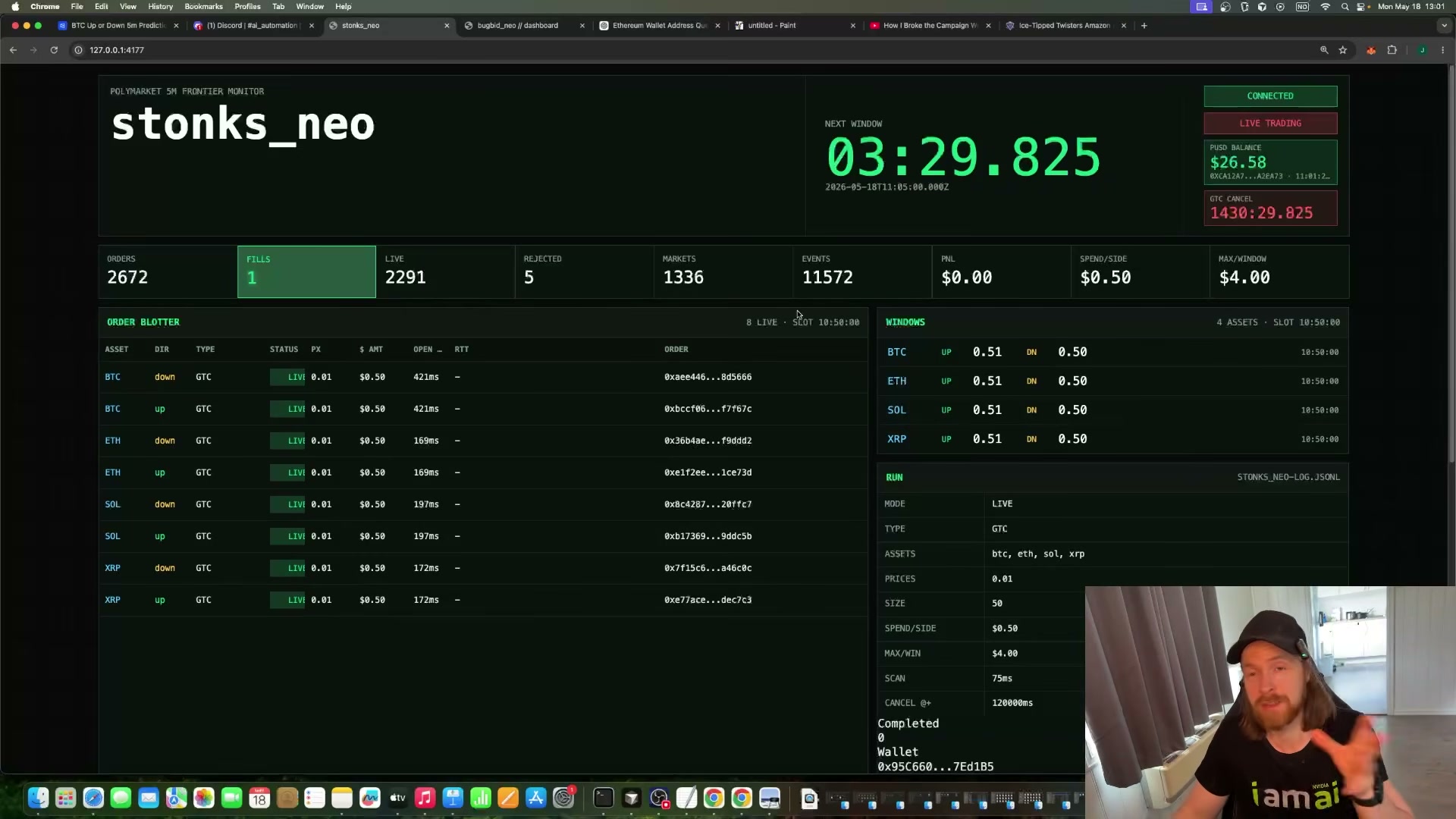Open the Window menu

pyautogui.click(x=309, y=7)
